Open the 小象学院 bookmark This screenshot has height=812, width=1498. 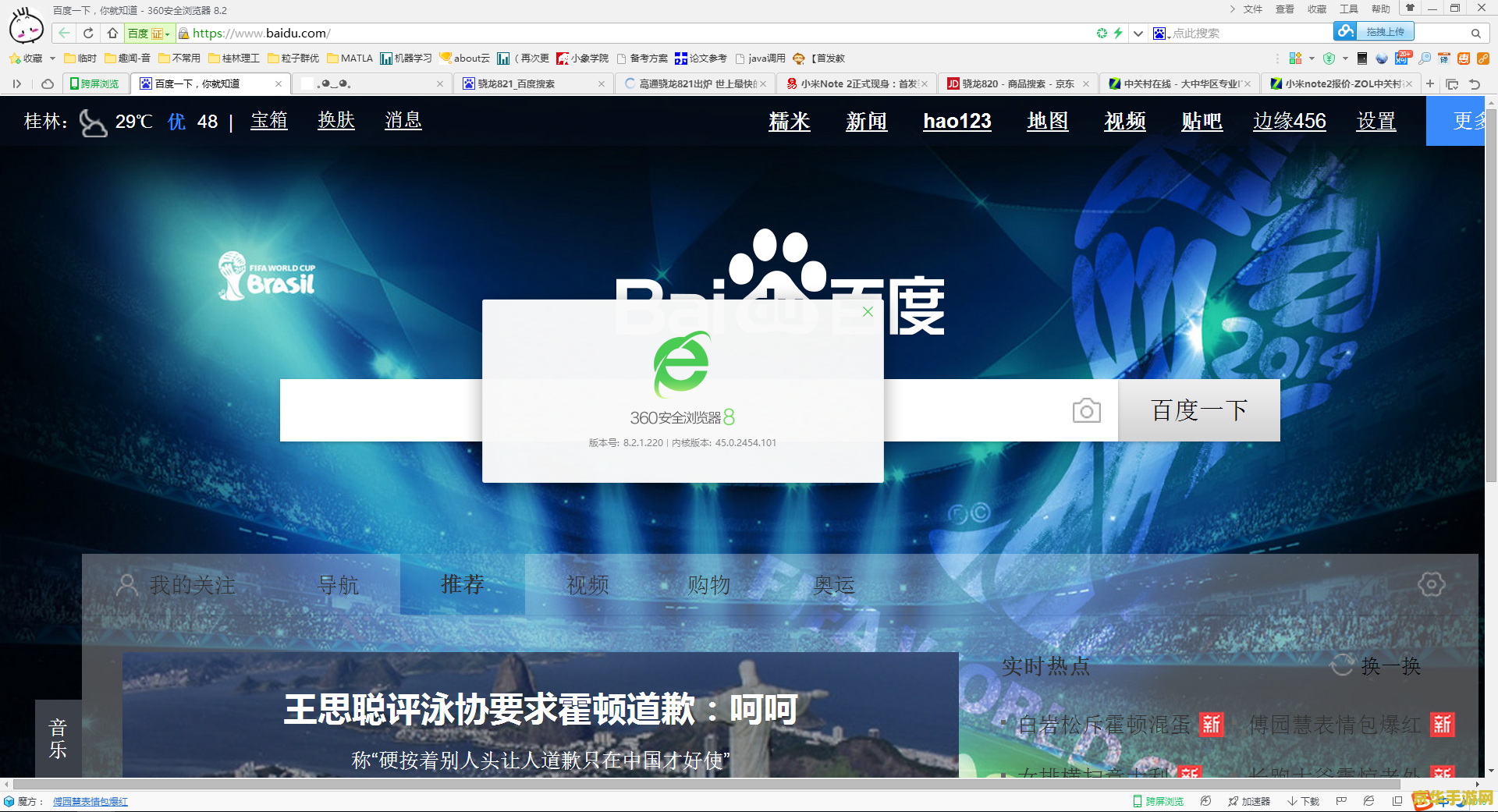583,59
